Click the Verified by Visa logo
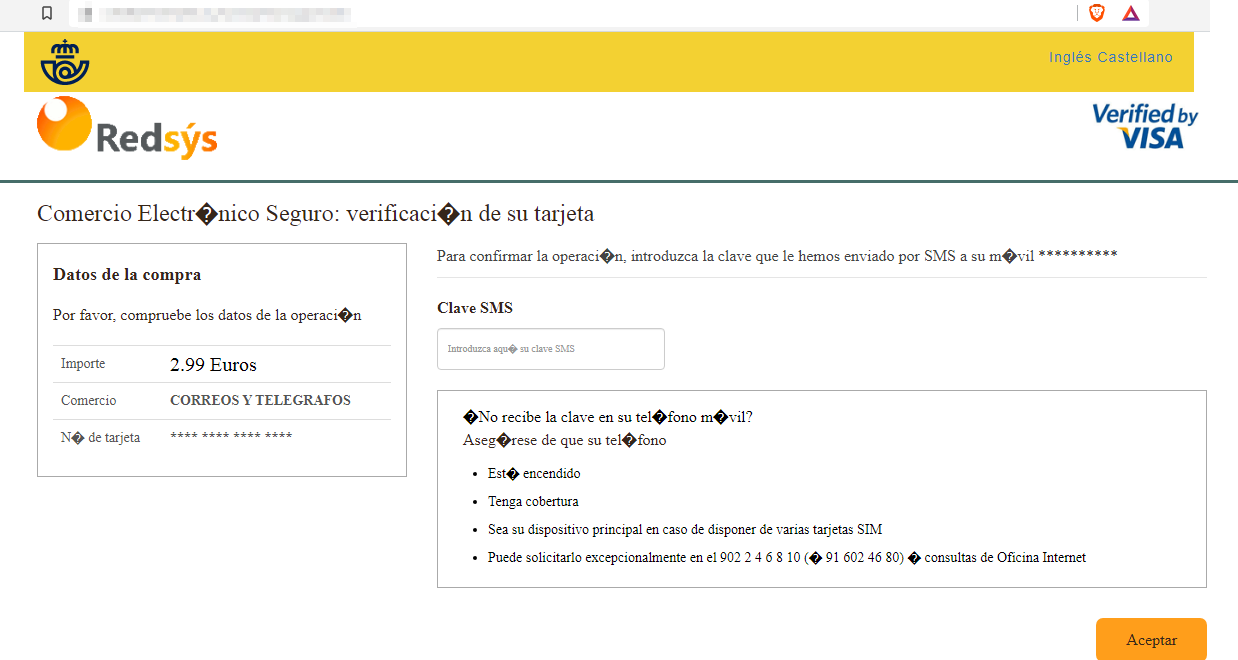1238x660 pixels. tap(1144, 126)
